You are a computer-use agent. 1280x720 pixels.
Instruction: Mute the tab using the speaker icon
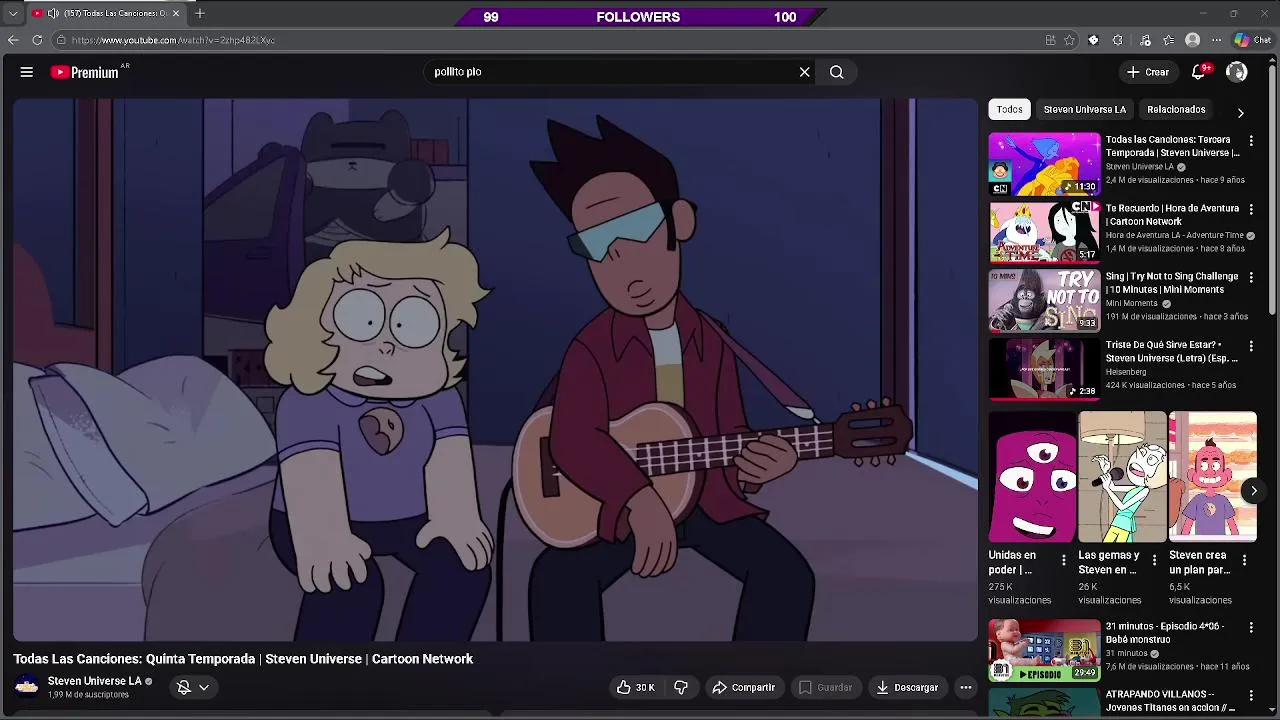[53, 13]
